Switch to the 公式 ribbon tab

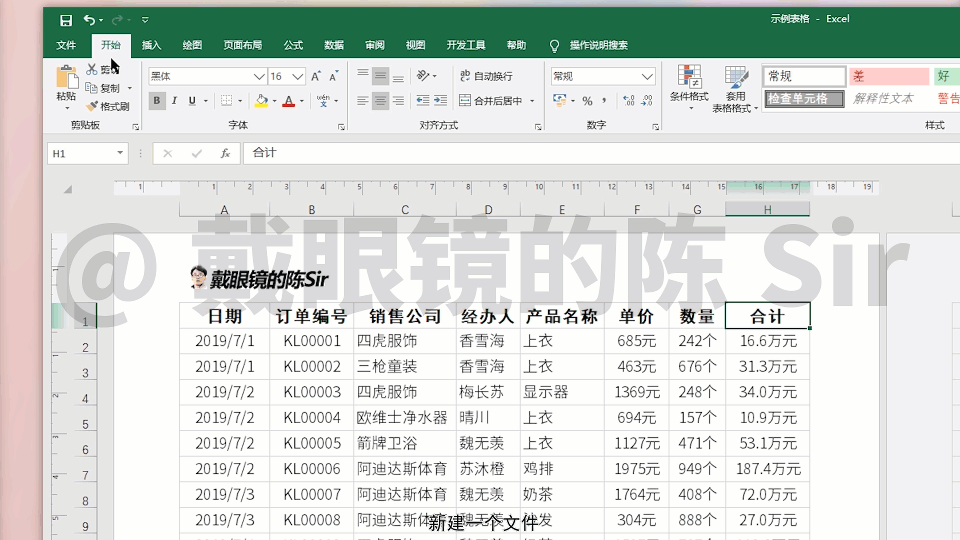(293, 45)
